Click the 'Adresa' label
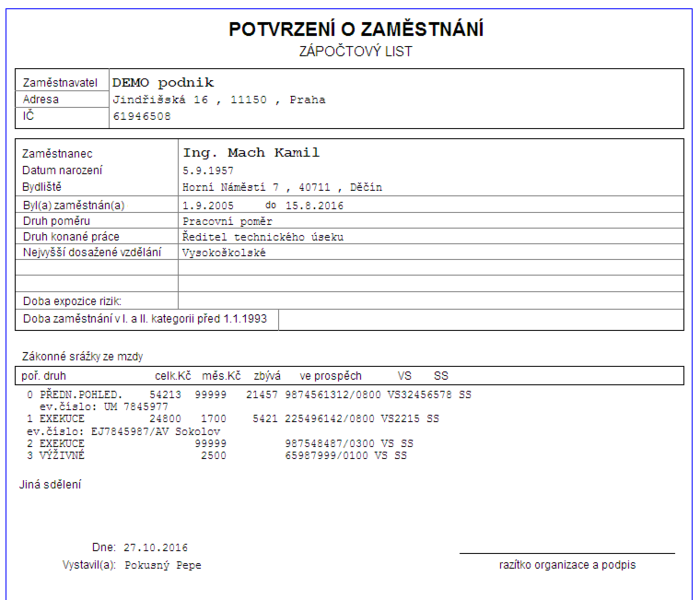700x600 pixels. point(41,99)
